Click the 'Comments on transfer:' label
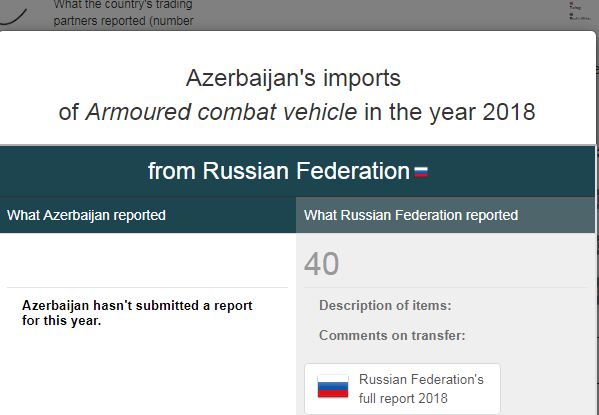599x415 pixels. click(x=392, y=336)
